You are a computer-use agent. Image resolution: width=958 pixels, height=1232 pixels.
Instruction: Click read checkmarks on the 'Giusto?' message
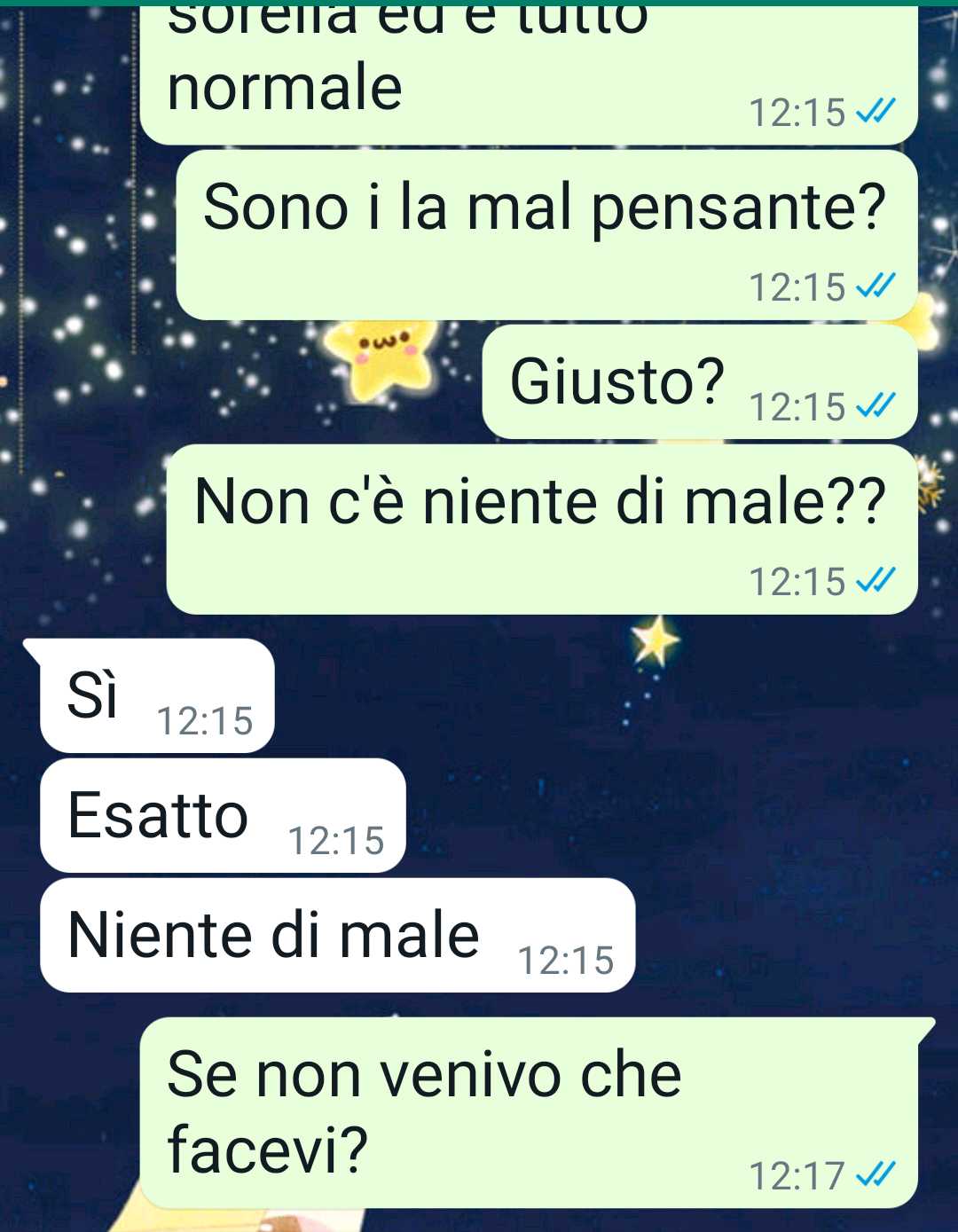tap(876, 406)
